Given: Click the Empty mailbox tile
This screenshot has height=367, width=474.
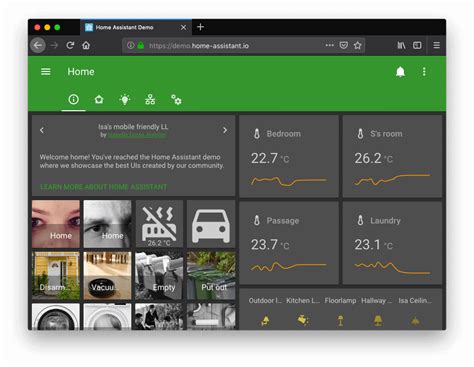Looking at the screenshot, I should point(159,276).
